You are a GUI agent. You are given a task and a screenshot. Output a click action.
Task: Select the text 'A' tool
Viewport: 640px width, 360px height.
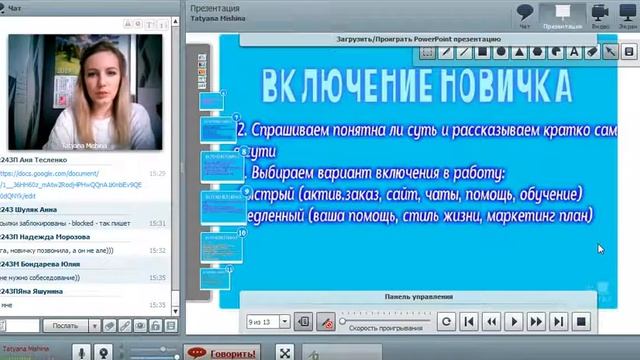[574, 52]
